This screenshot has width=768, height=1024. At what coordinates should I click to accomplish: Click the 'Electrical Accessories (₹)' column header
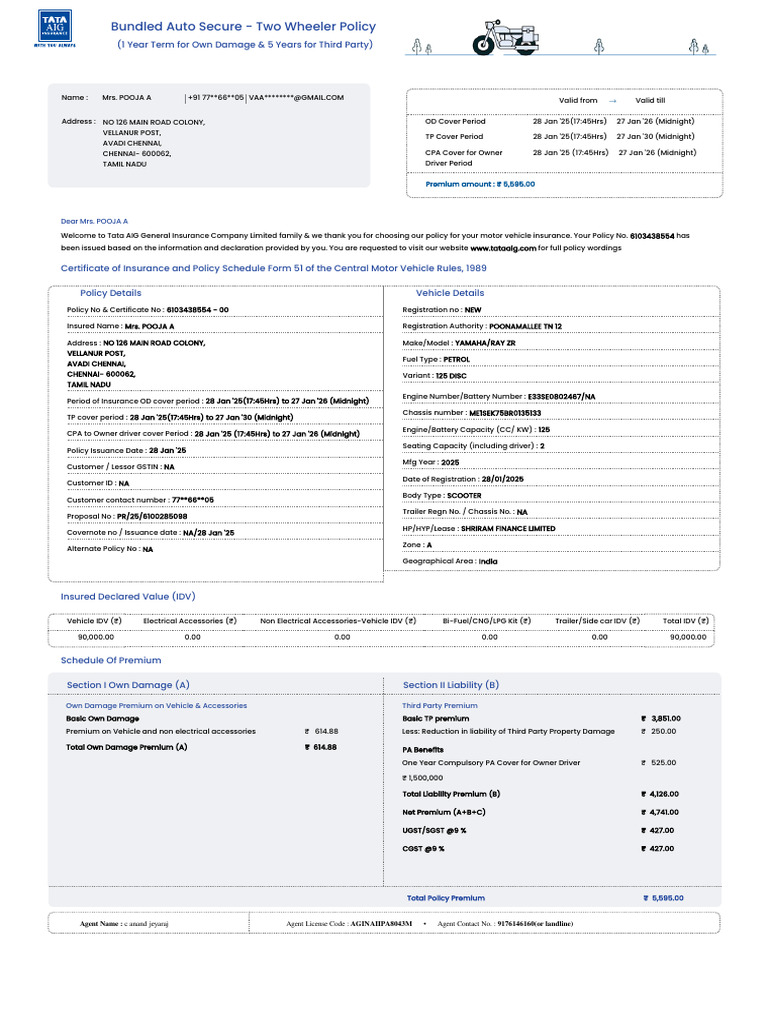coord(190,621)
